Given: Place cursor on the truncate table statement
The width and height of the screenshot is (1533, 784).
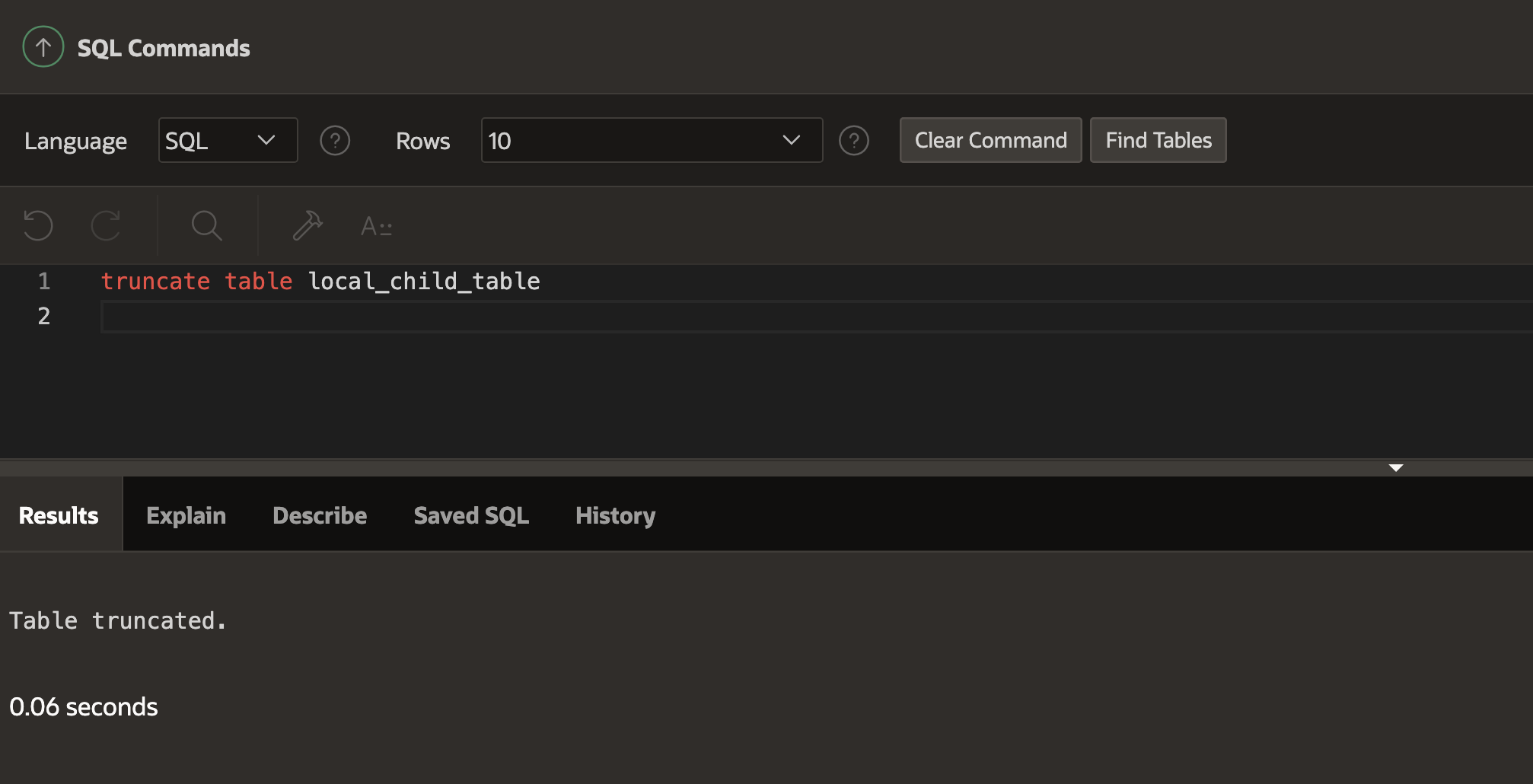Looking at the screenshot, I should pyautogui.click(x=320, y=281).
